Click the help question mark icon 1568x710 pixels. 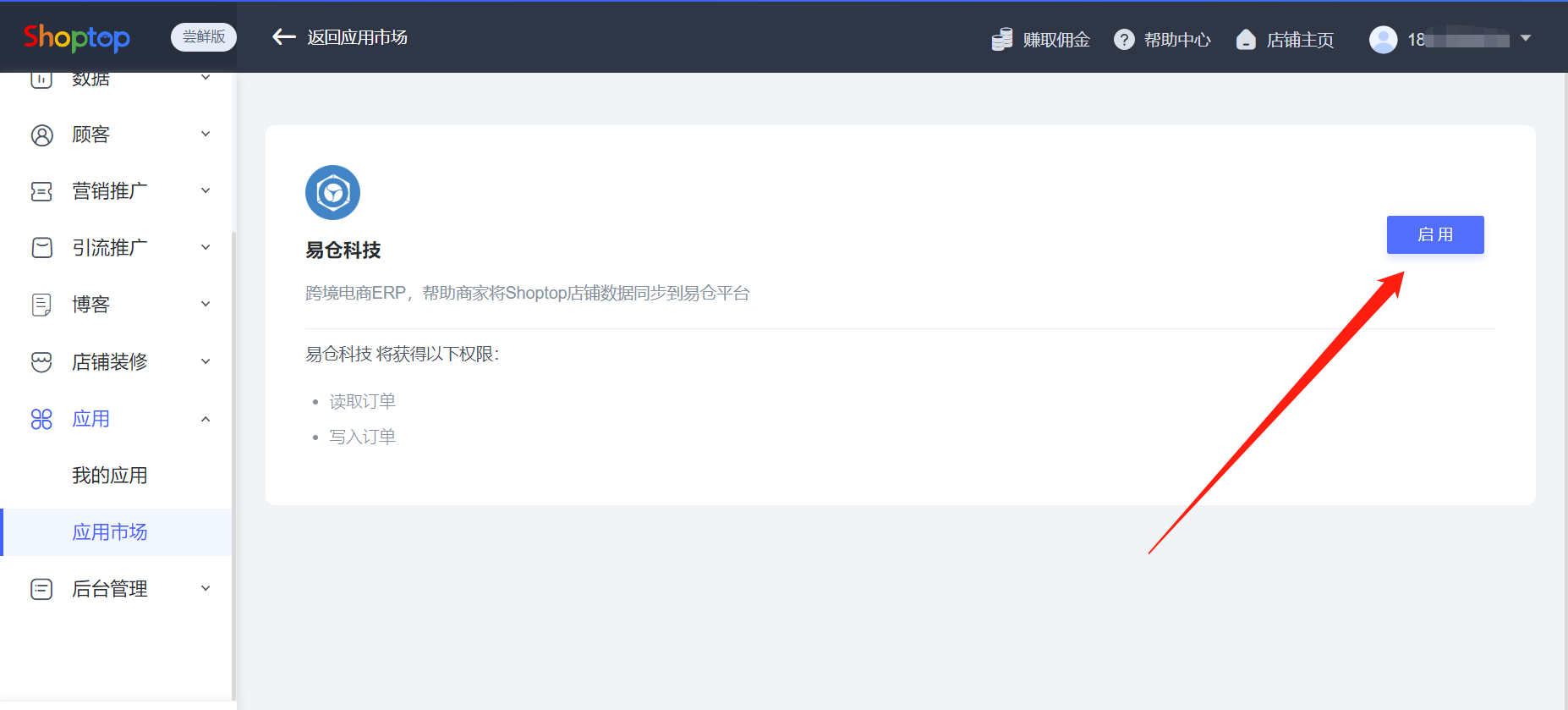pyautogui.click(x=1124, y=40)
